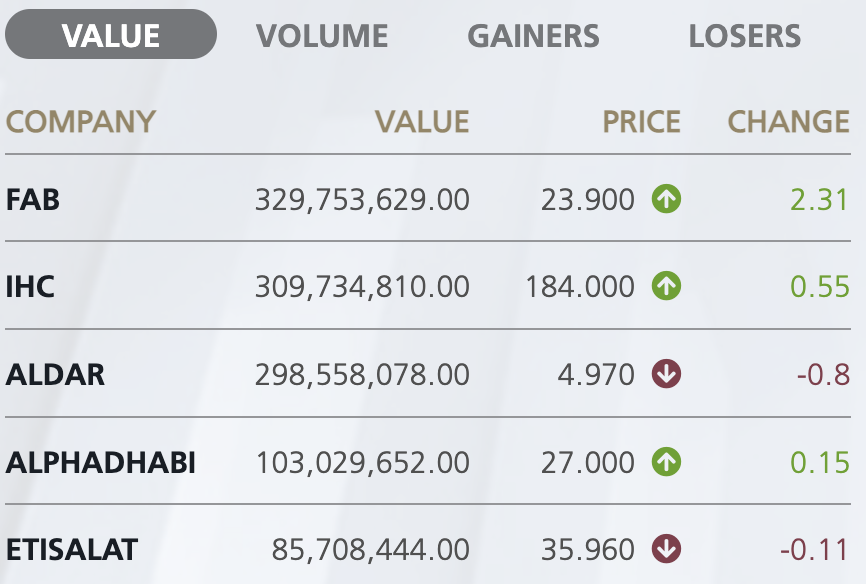Switch to the VOLUME tab
The height and width of the screenshot is (584, 866).
click(322, 36)
